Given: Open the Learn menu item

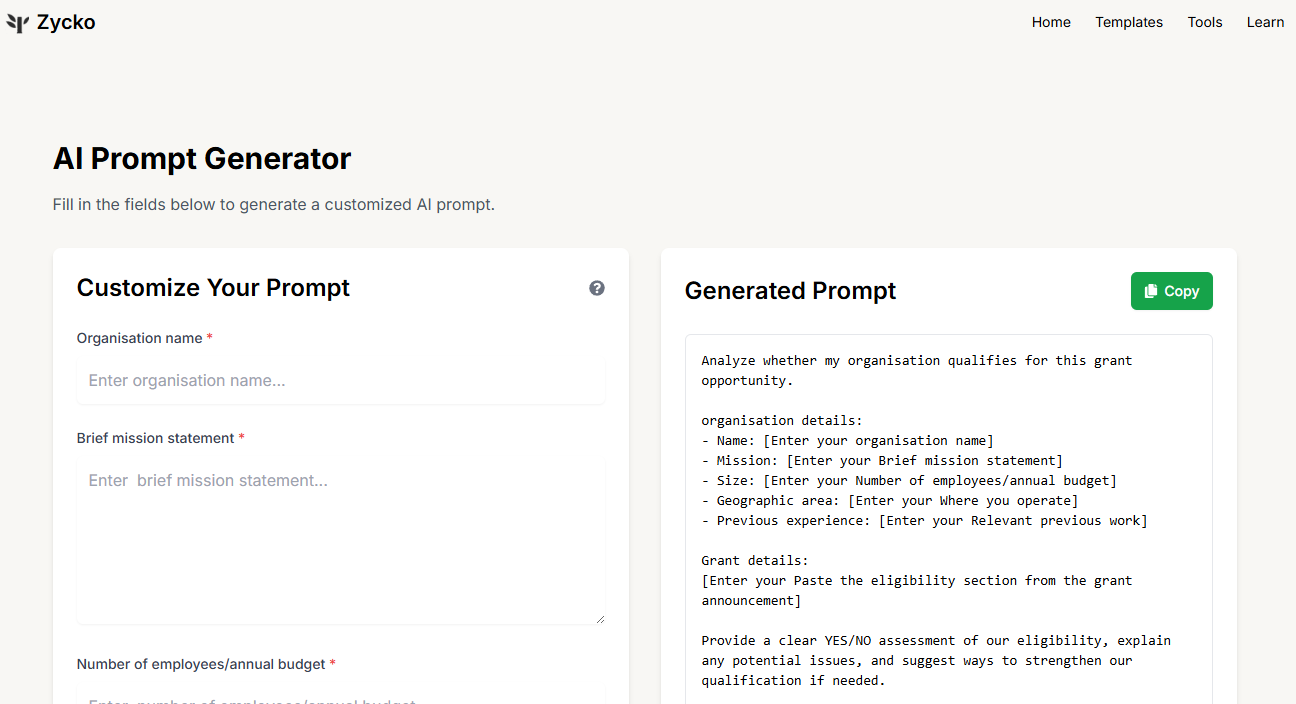Looking at the screenshot, I should pyautogui.click(x=1265, y=22).
